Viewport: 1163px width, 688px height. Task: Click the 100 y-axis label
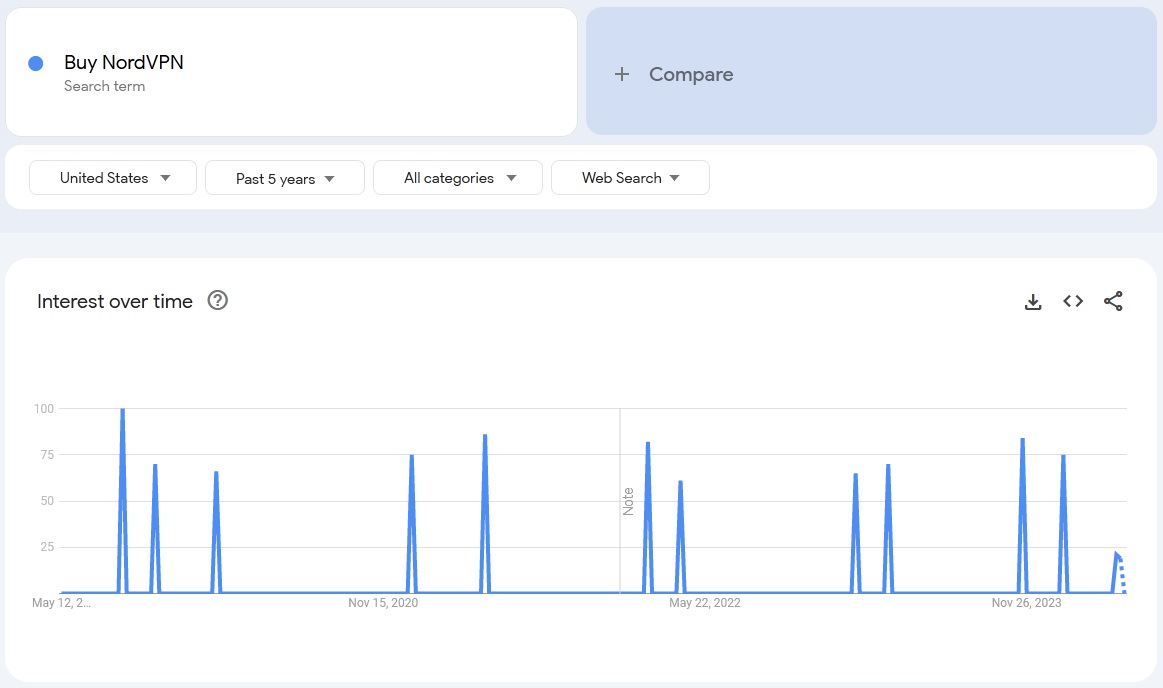(x=44, y=408)
